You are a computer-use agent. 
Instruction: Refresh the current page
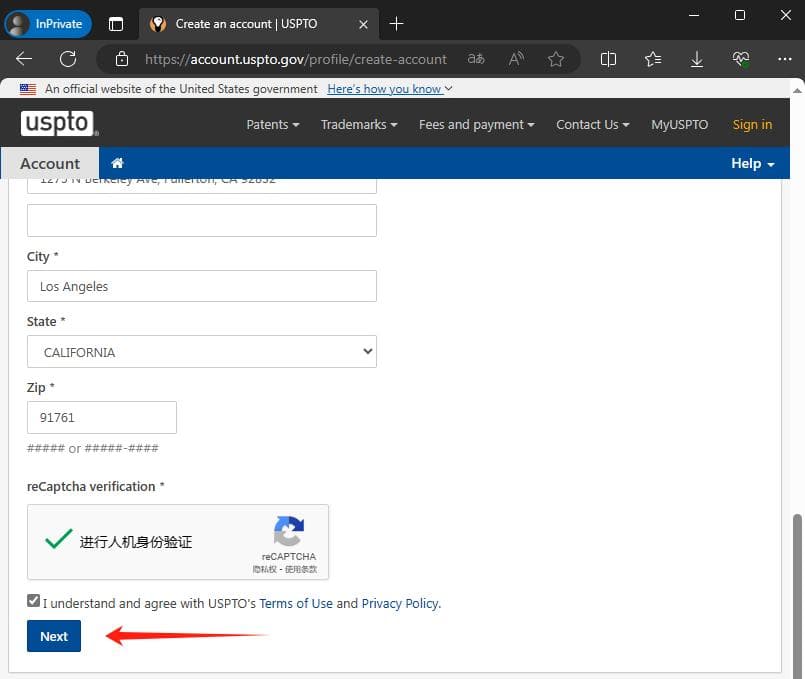(x=68, y=59)
